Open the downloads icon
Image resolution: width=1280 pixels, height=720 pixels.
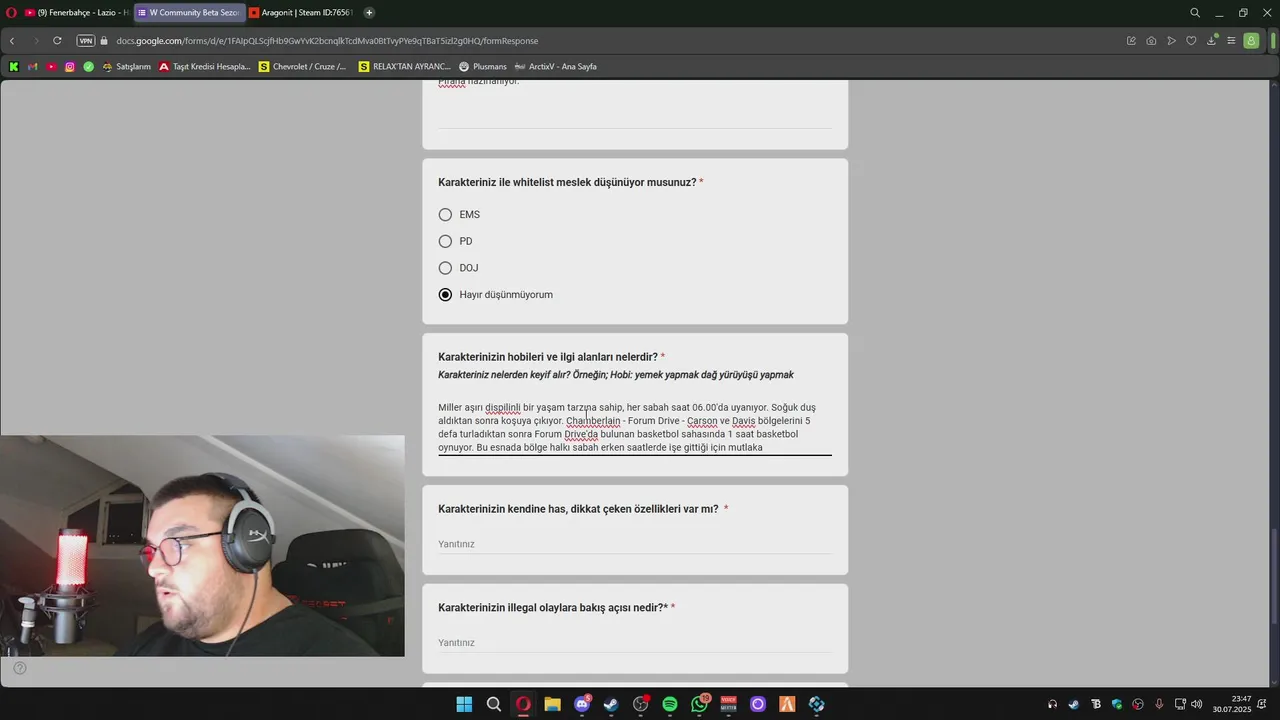coord(1211,41)
